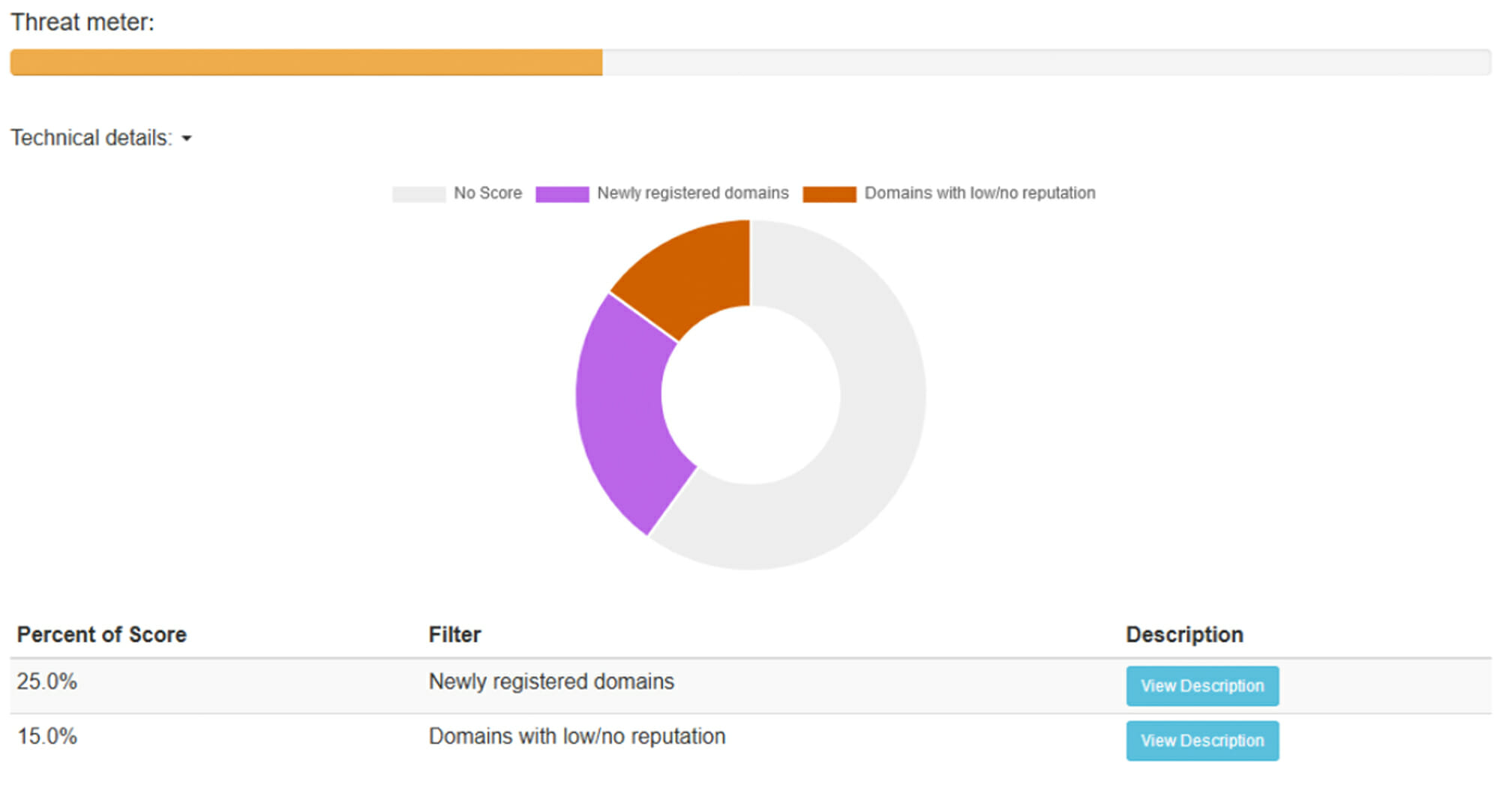View Description for Newly registered domains
Viewport: 1500px width, 812px height.
[1201, 686]
